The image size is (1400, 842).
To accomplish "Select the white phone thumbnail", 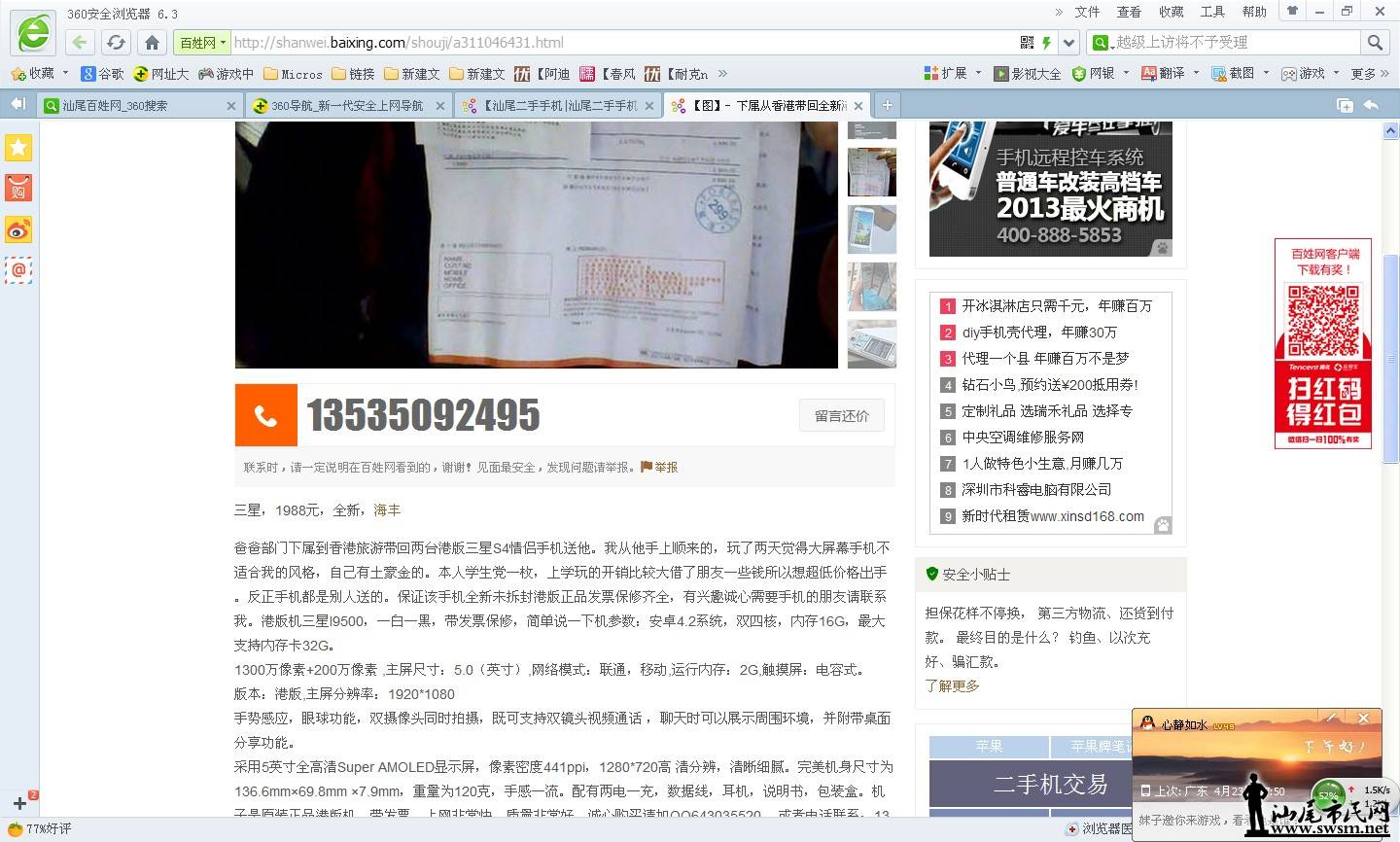I will pos(871,229).
